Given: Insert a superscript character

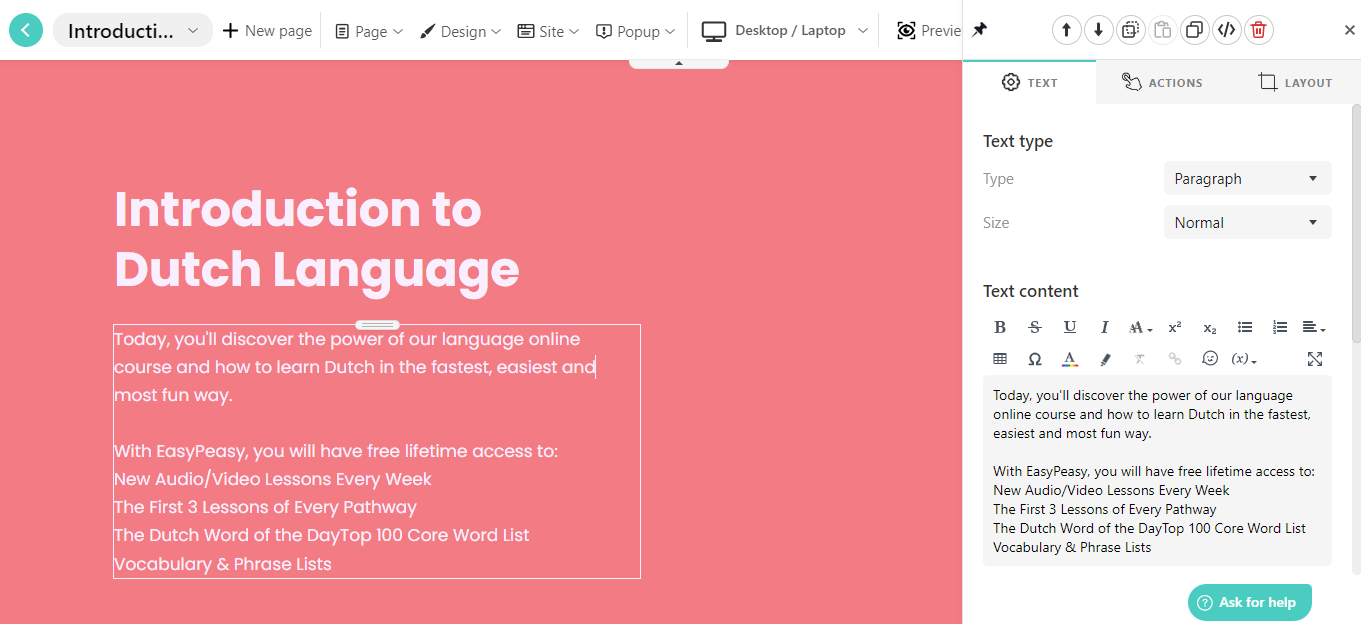Looking at the screenshot, I should (x=1175, y=326).
